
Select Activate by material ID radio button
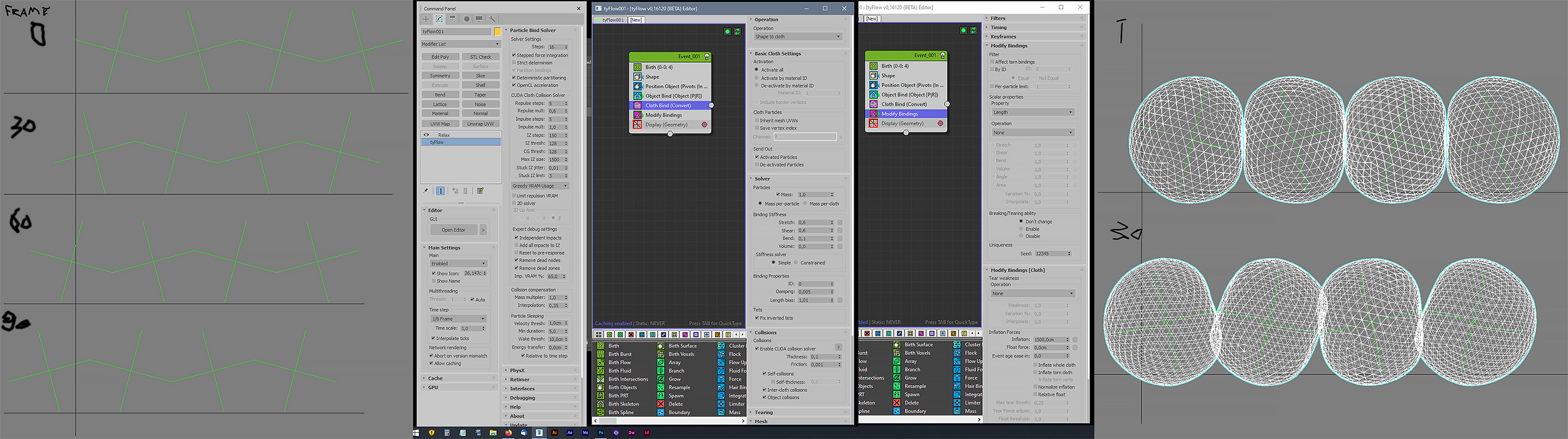coord(756,78)
